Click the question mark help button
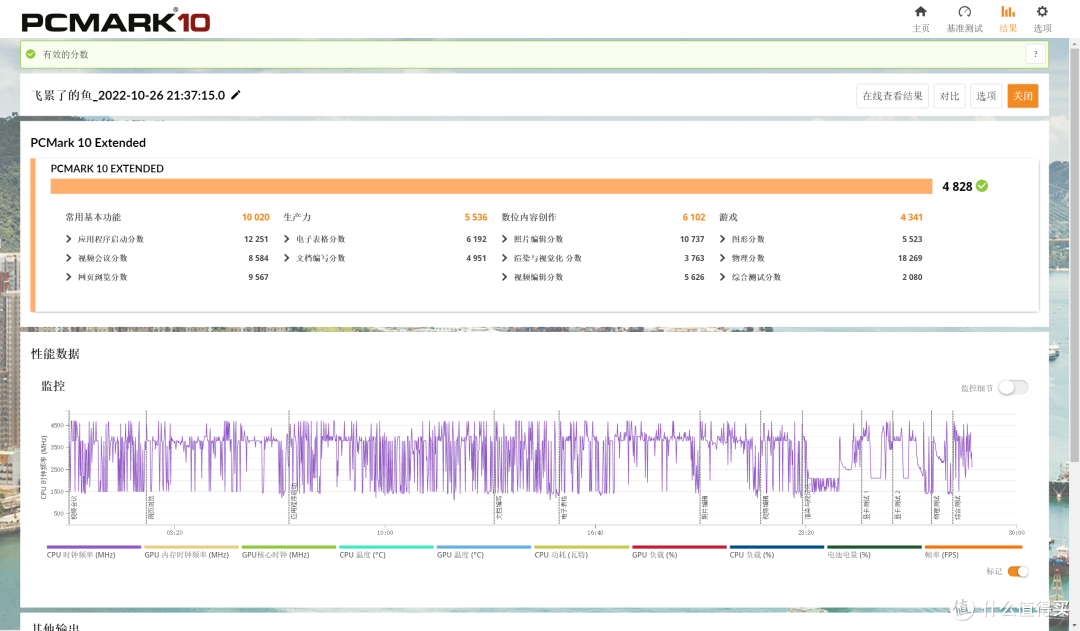 coord(1035,54)
